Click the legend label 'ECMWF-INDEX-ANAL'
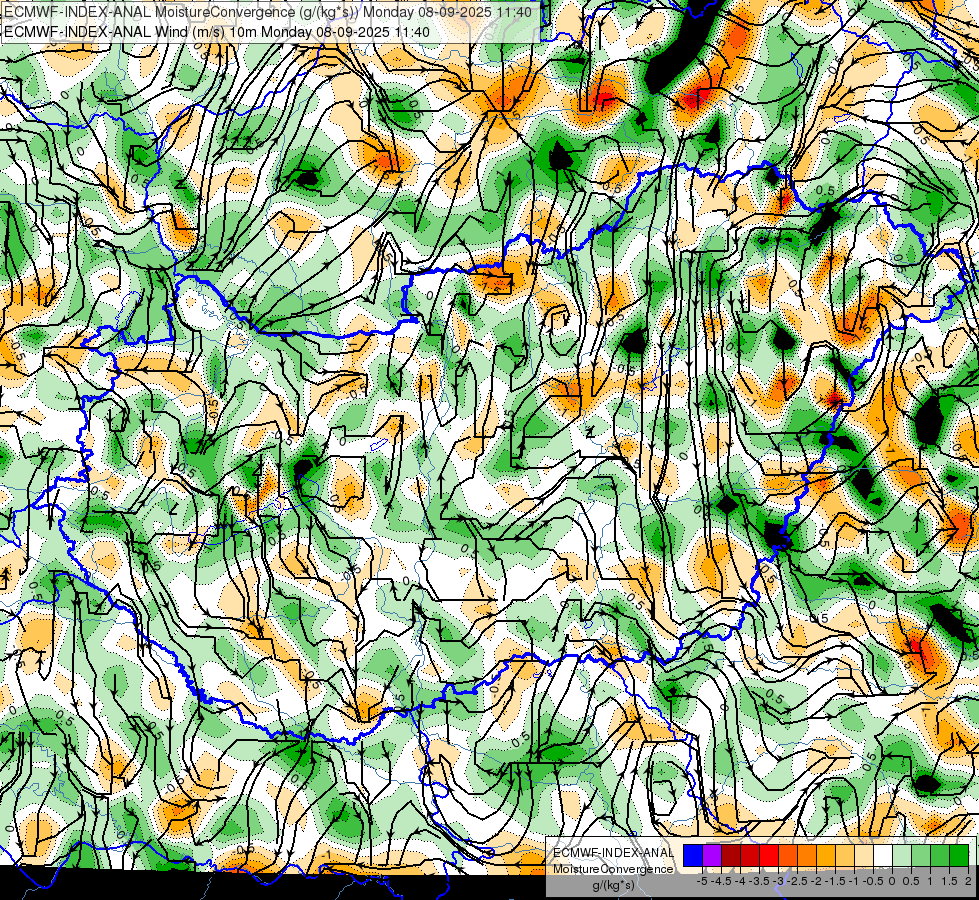 click(613, 853)
